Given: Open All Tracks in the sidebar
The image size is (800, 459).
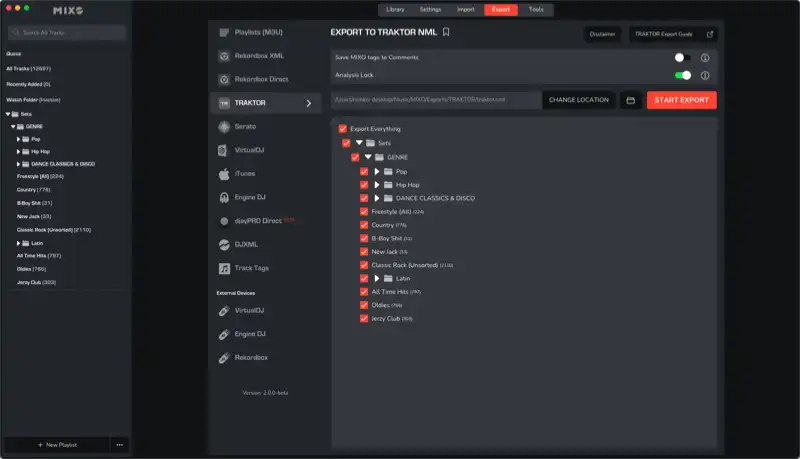Looking at the screenshot, I should pos(29,69).
